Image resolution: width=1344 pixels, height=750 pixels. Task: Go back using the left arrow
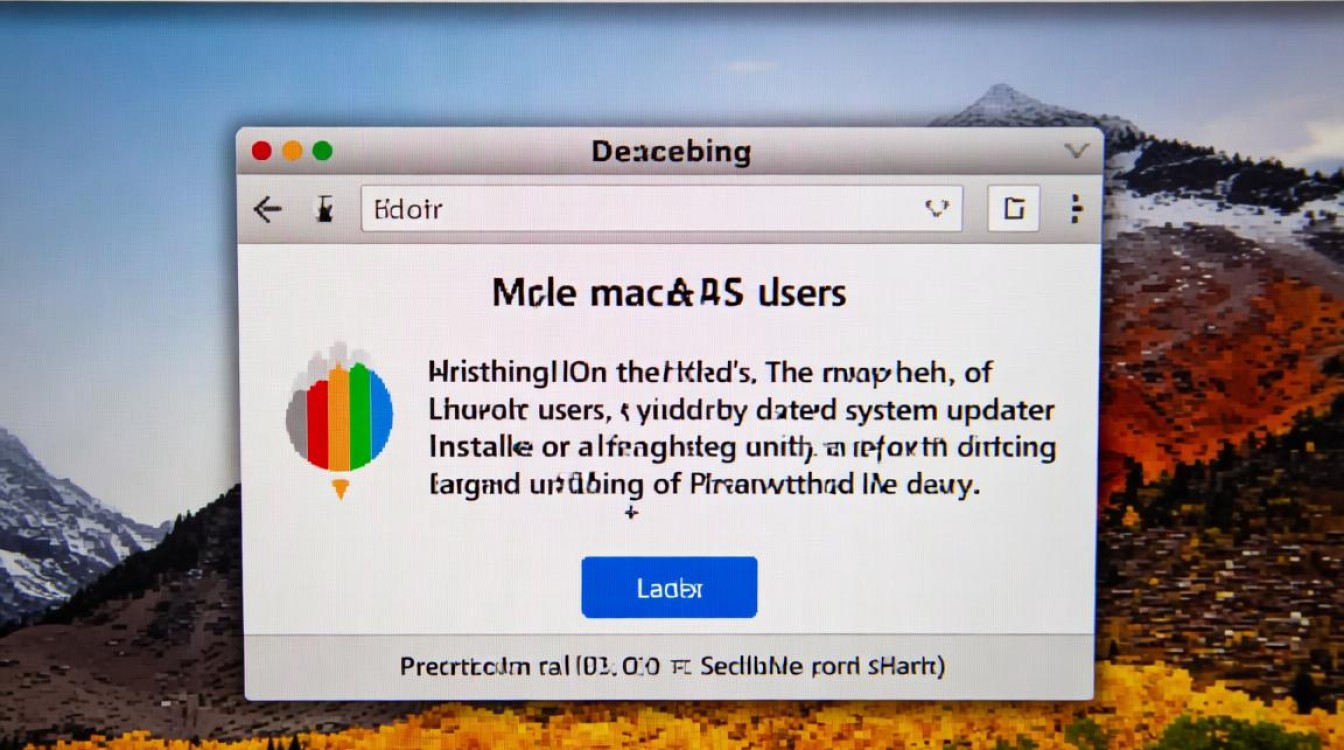(x=267, y=209)
